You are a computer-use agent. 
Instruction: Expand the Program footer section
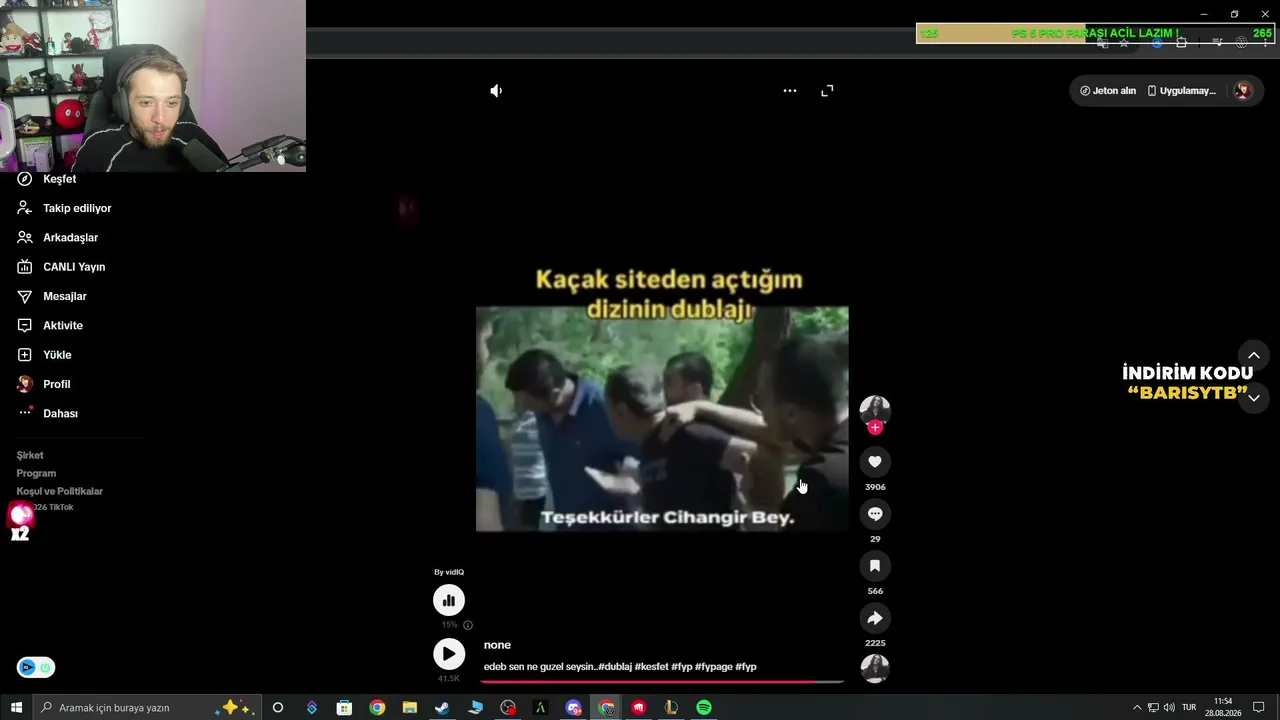[36, 473]
